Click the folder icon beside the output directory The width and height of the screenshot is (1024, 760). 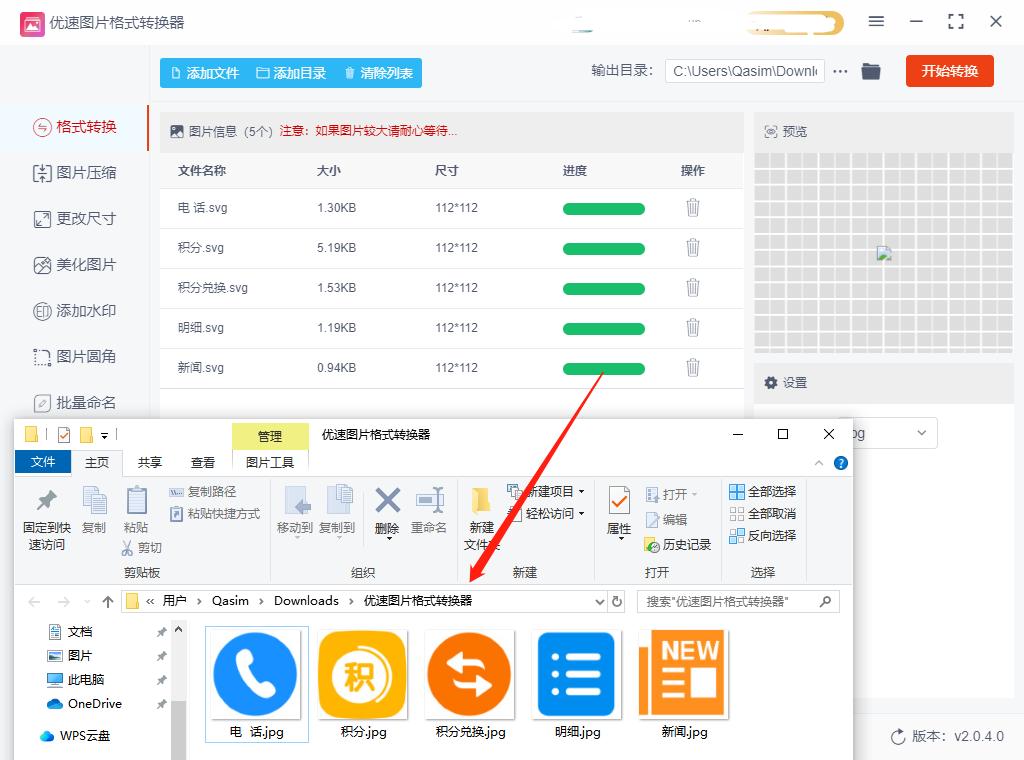(870, 71)
